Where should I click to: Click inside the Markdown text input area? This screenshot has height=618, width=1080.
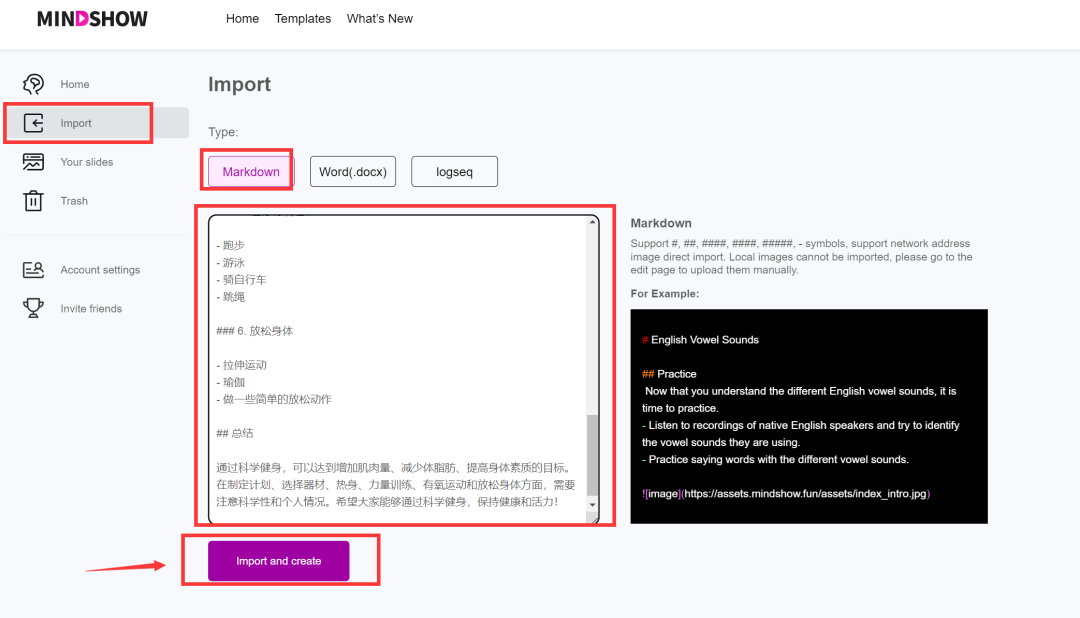pyautogui.click(x=400, y=360)
